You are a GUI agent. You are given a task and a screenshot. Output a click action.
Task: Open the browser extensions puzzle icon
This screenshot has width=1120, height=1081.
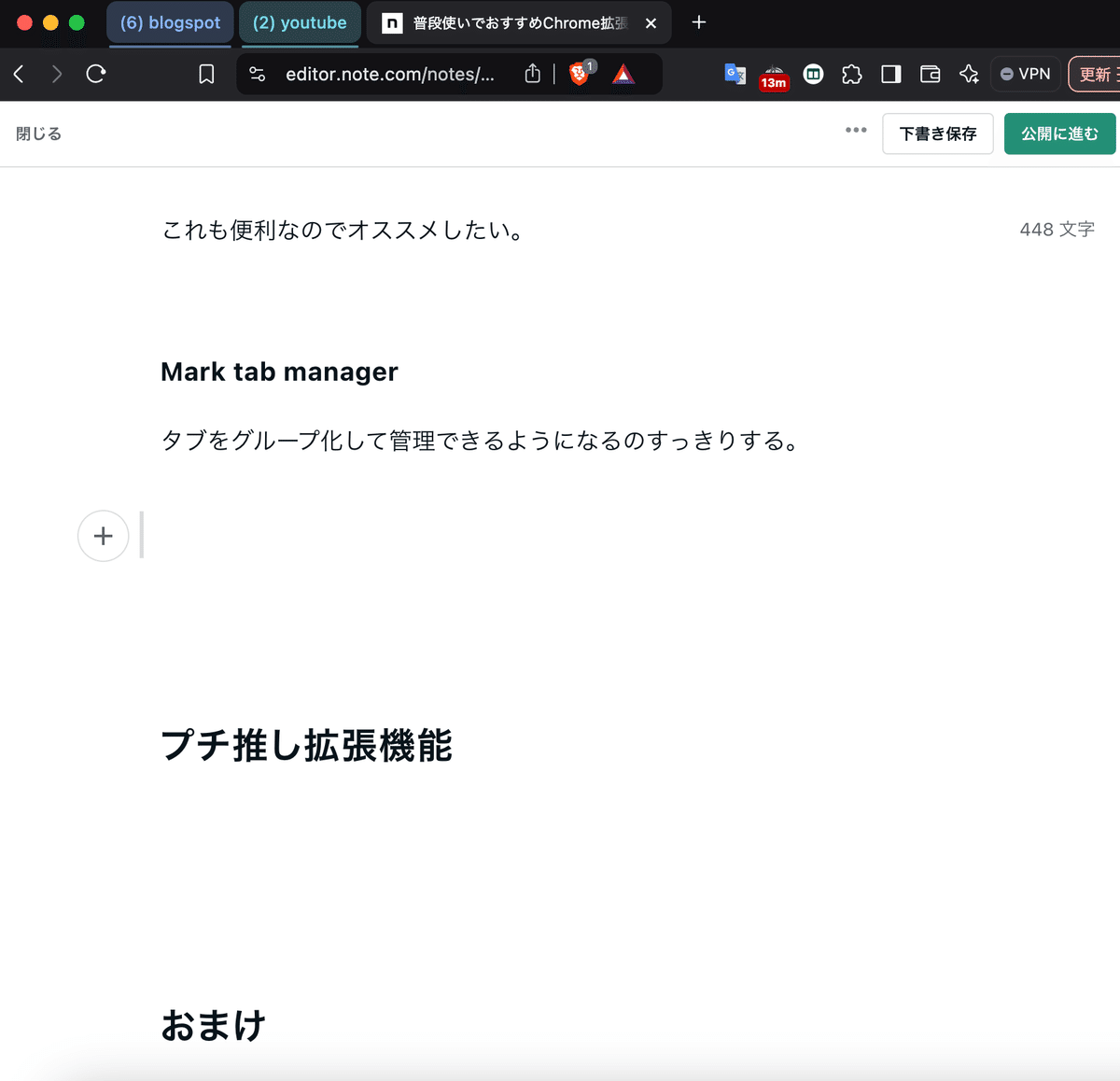tap(852, 74)
